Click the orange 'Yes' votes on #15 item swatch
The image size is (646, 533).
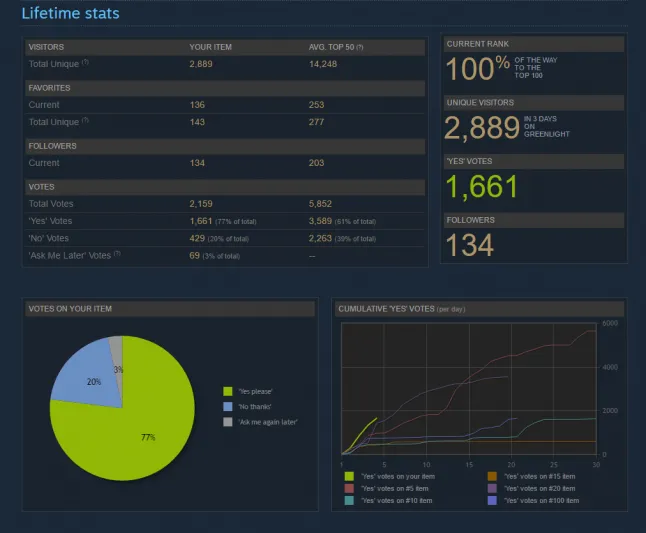pos(492,476)
